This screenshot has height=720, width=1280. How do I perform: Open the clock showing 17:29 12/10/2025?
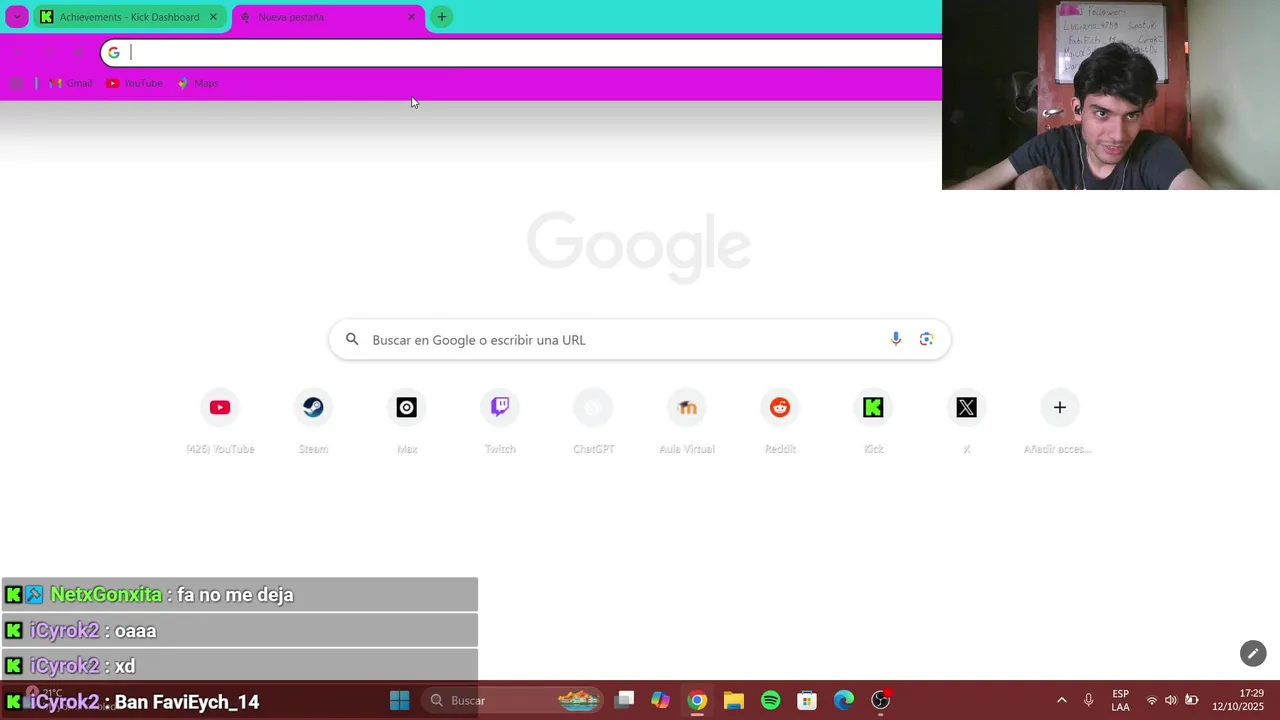pyautogui.click(x=1238, y=700)
